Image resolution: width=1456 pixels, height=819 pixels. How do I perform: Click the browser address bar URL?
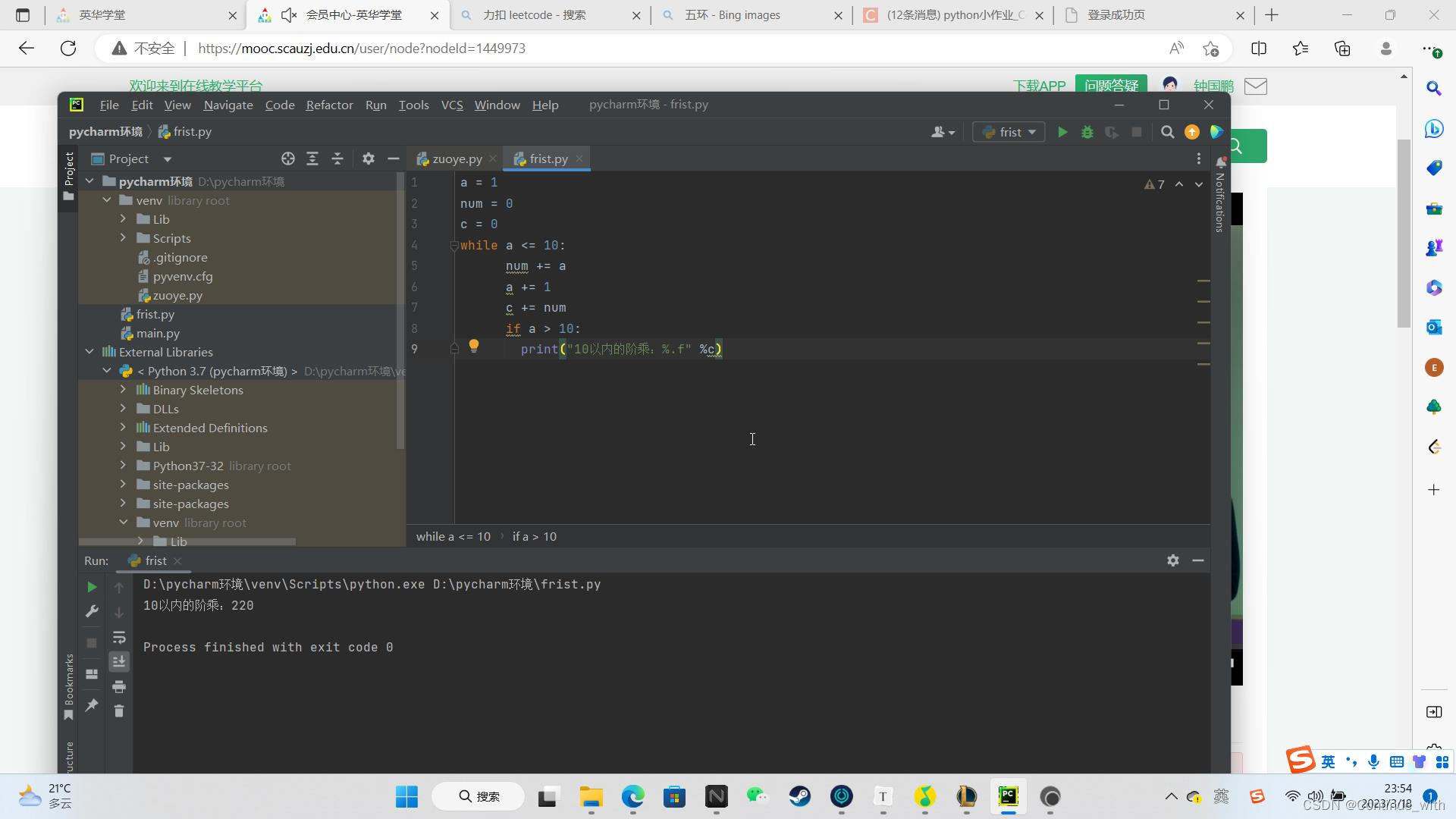(x=362, y=49)
